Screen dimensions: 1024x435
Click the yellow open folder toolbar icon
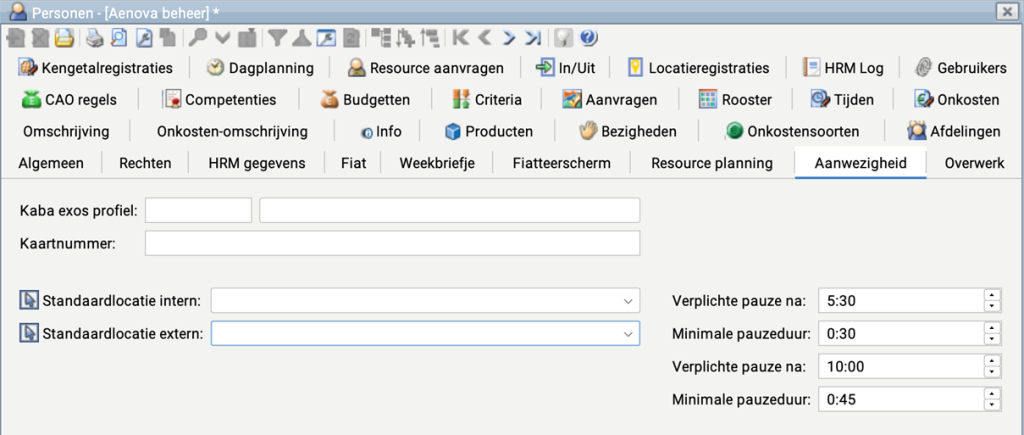click(64, 38)
